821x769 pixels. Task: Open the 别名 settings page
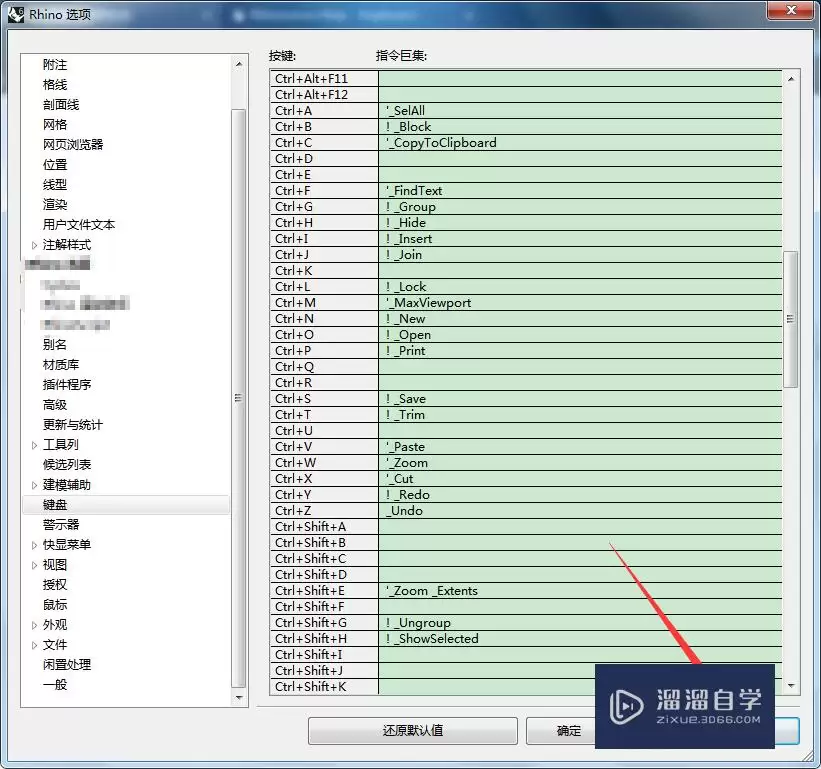tap(55, 345)
